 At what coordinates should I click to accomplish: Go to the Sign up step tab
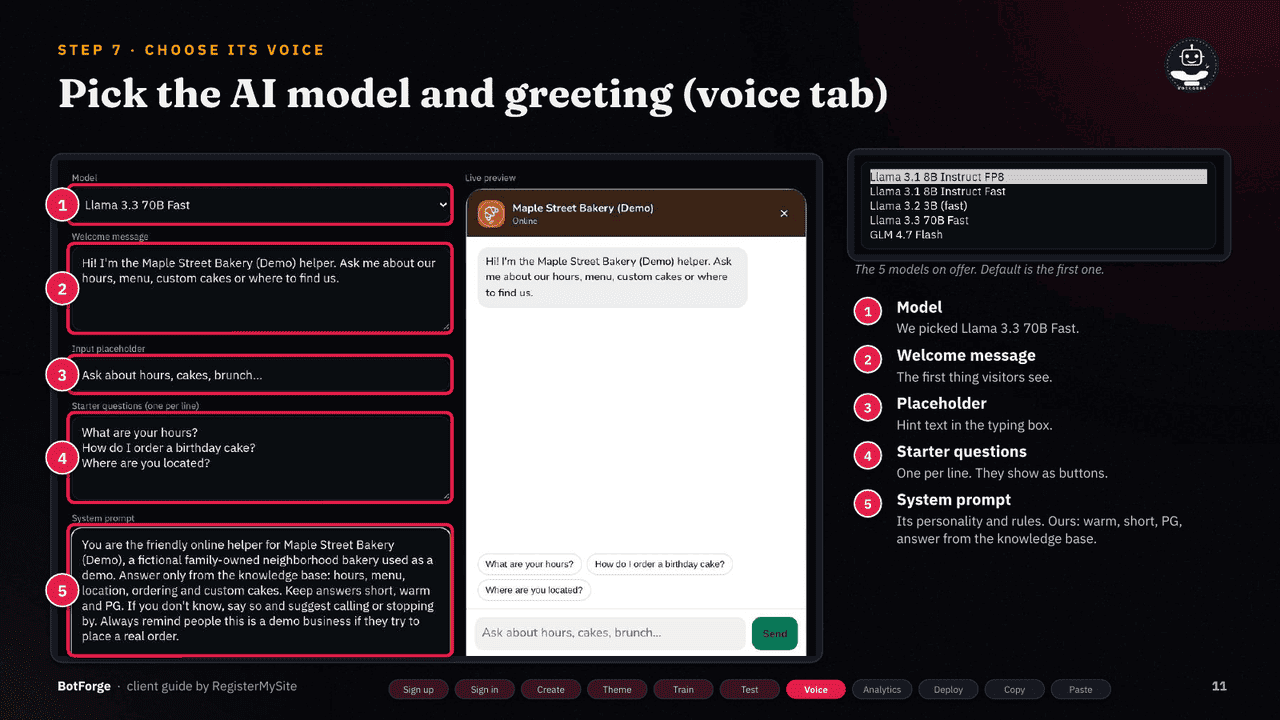pyautogui.click(x=418, y=689)
